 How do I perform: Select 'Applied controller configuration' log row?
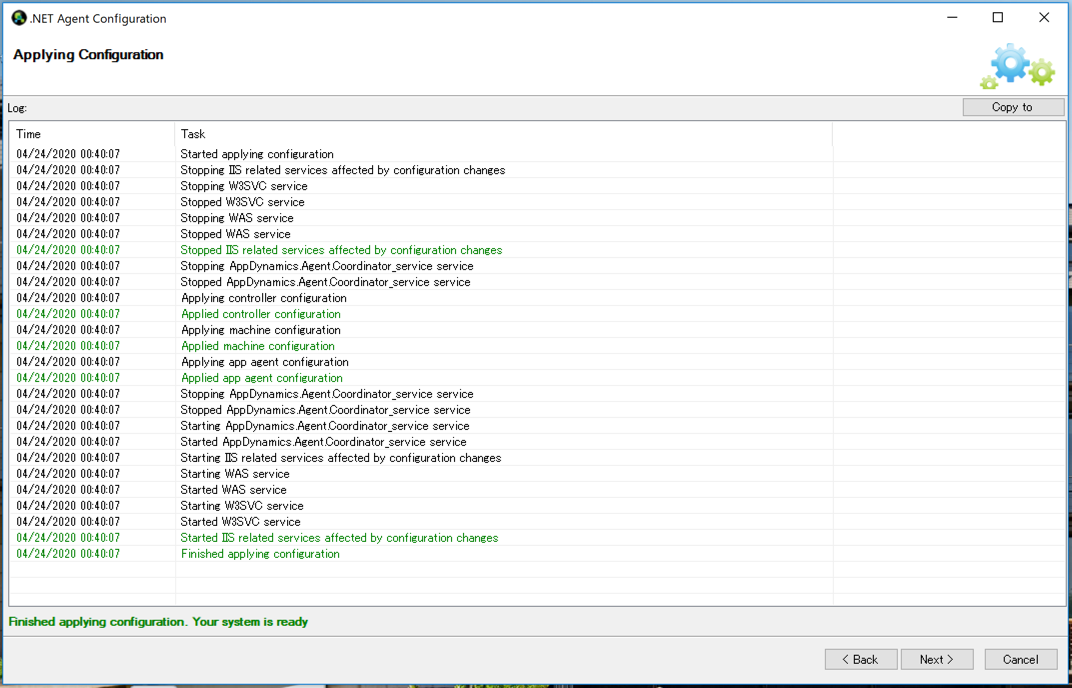tap(260, 314)
